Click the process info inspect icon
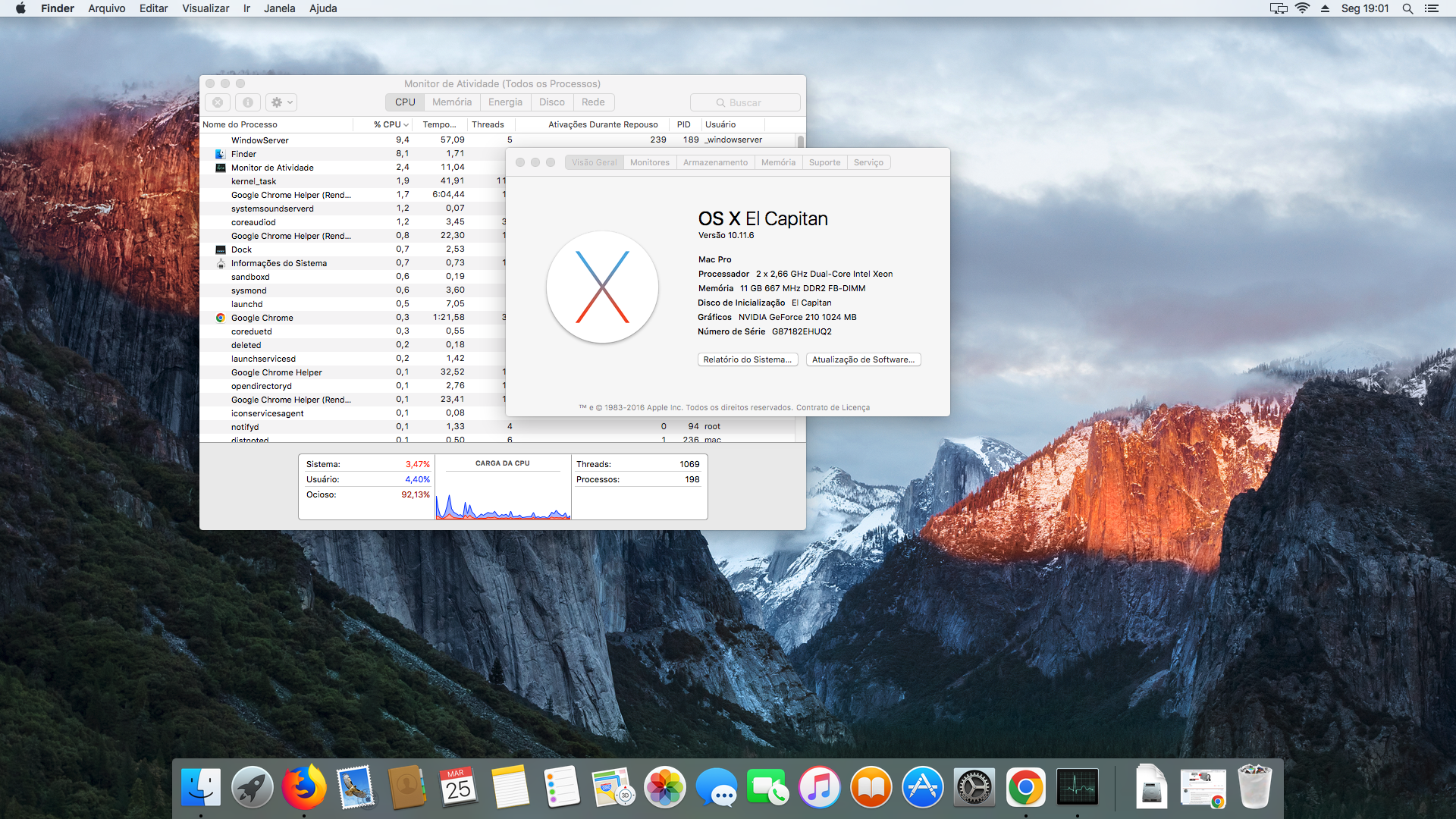Viewport: 1456px width, 819px height. pos(247,102)
